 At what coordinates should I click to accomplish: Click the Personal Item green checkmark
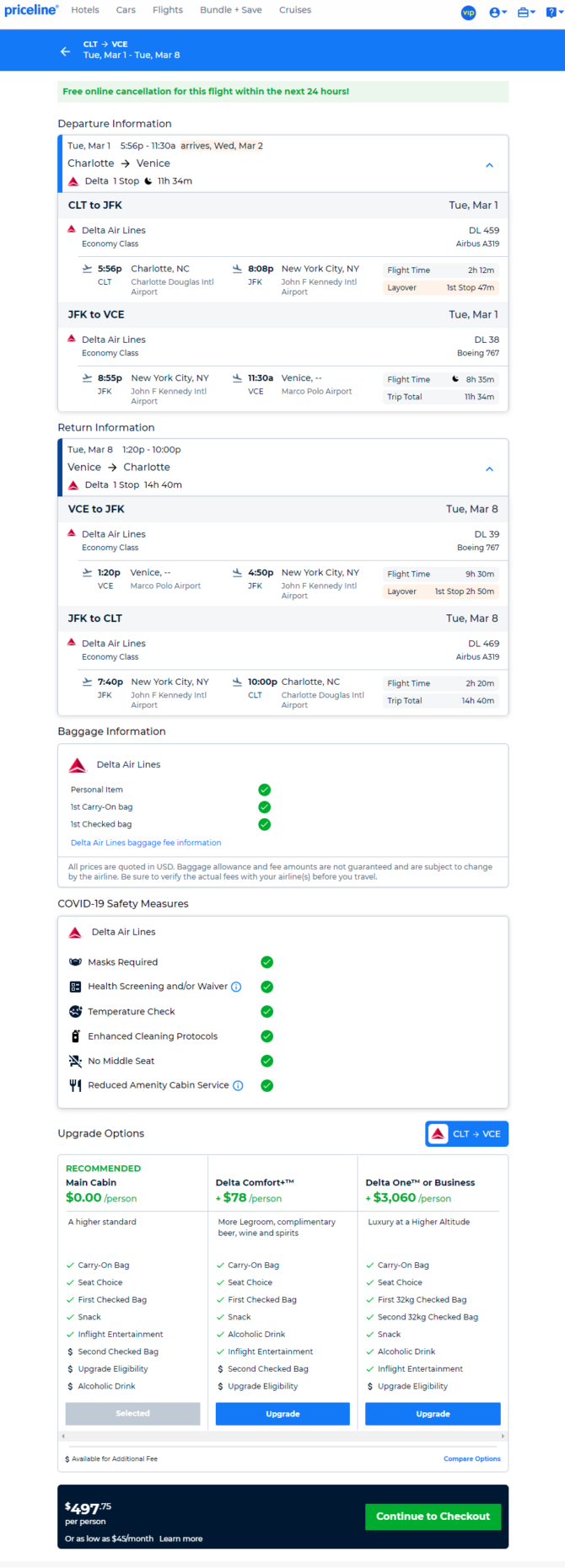[x=264, y=789]
